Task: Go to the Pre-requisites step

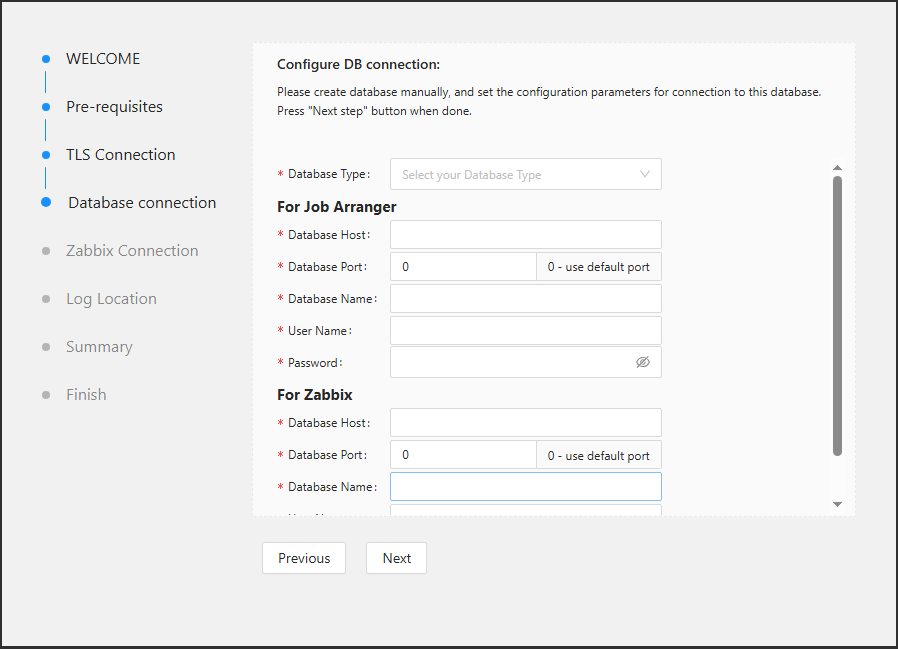Action: 115,107
